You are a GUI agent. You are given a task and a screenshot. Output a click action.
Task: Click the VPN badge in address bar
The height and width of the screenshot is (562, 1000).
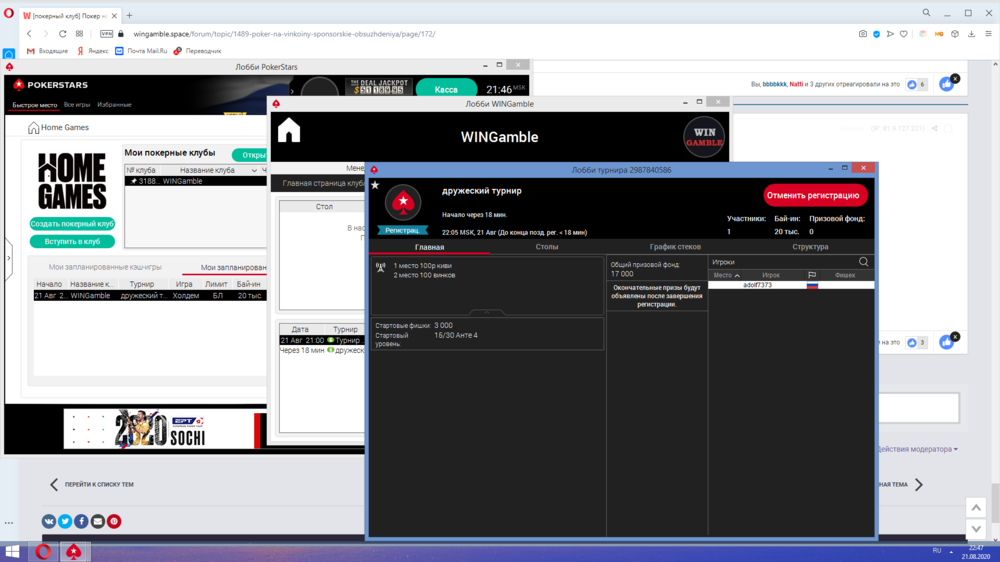[106, 33]
